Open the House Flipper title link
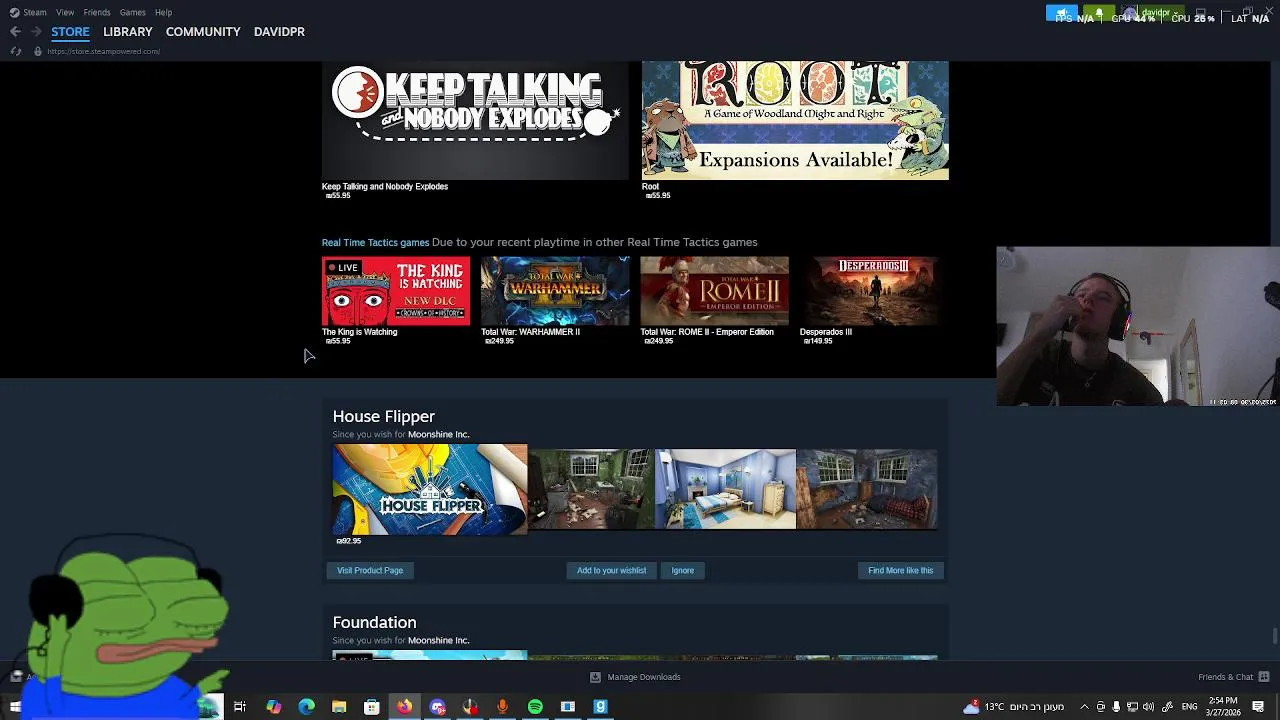 coord(383,416)
